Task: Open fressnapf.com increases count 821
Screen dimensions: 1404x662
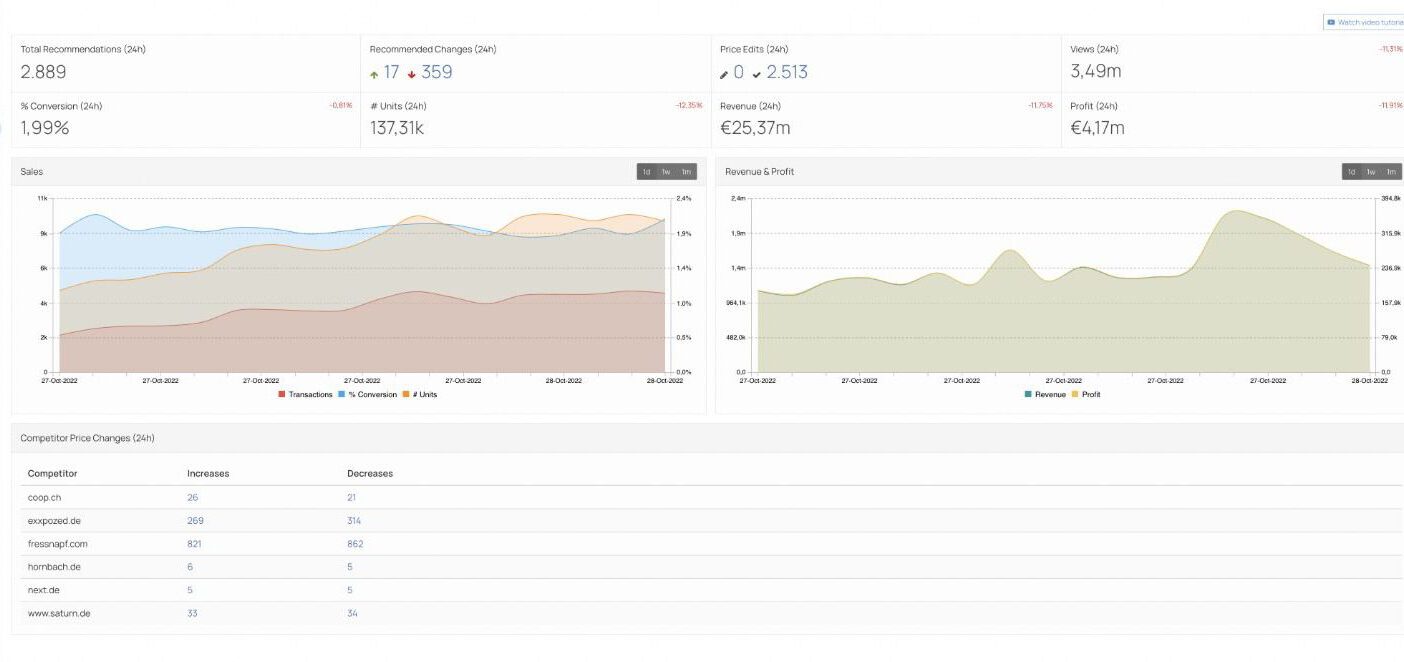Action: pyautogui.click(x=194, y=544)
